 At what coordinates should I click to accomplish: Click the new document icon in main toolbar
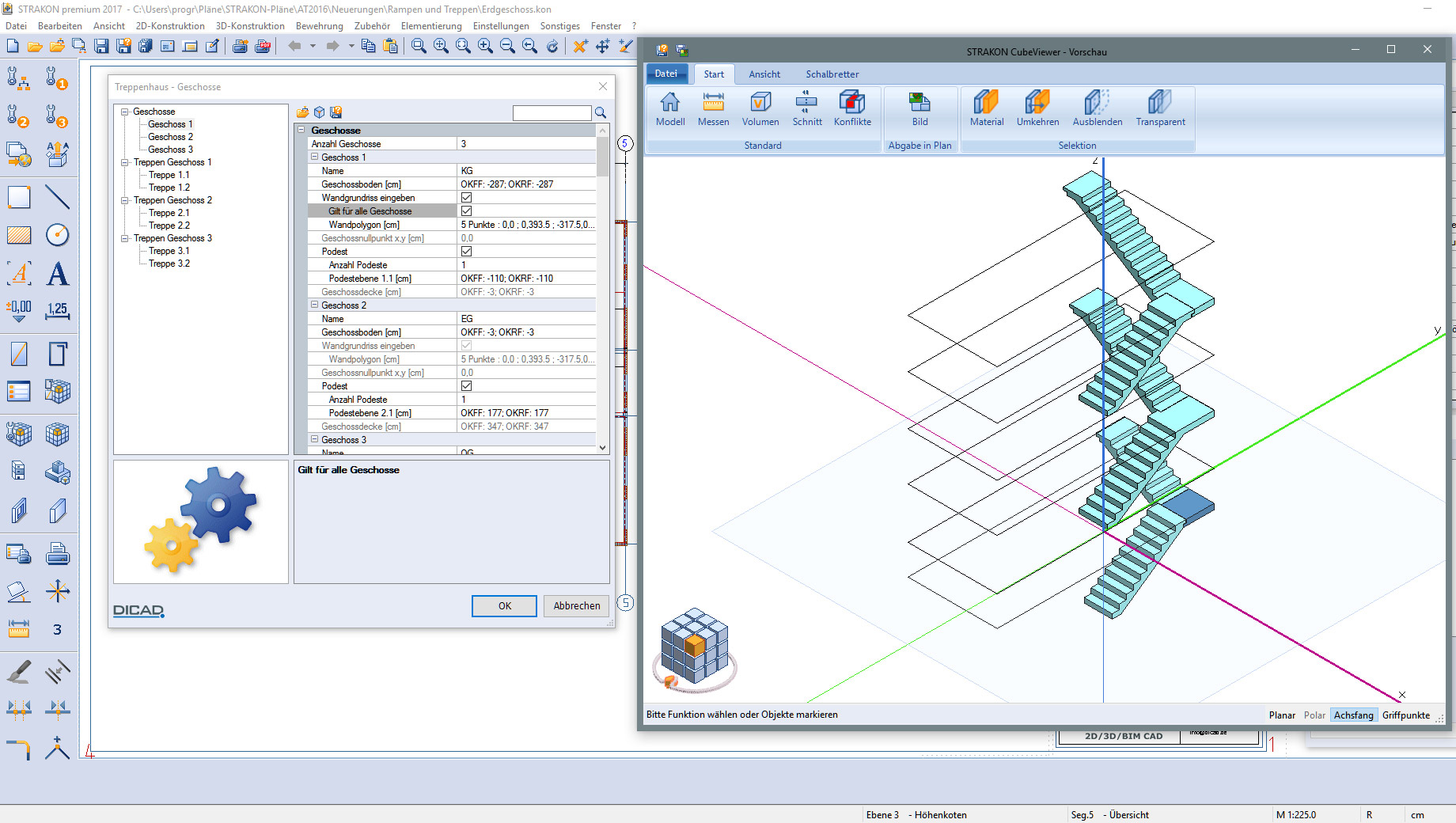13,46
